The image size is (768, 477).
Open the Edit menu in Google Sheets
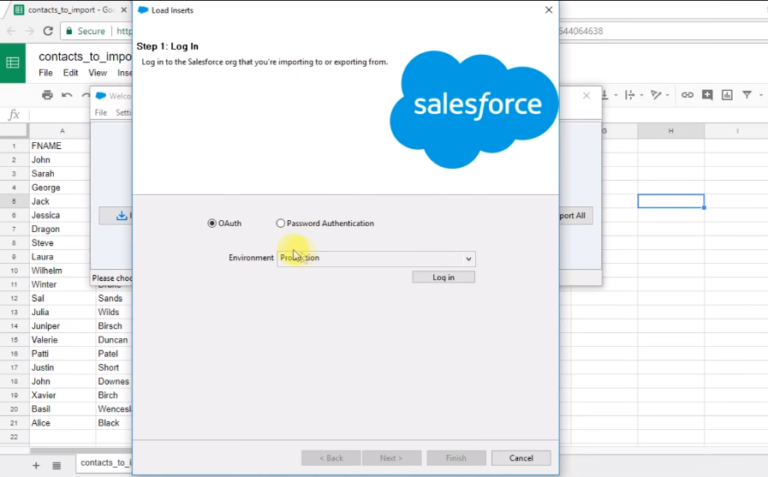click(71, 73)
